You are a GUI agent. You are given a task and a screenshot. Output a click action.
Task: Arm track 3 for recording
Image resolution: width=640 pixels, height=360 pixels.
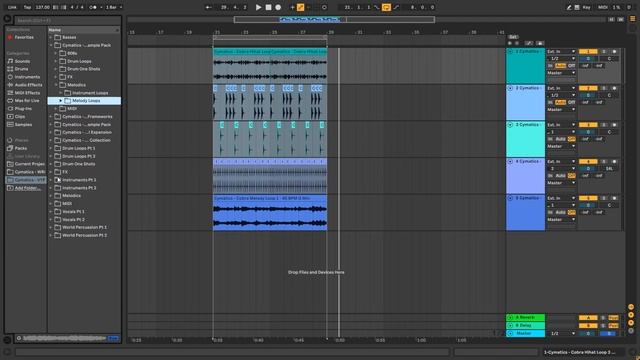pyautogui.click(x=614, y=125)
